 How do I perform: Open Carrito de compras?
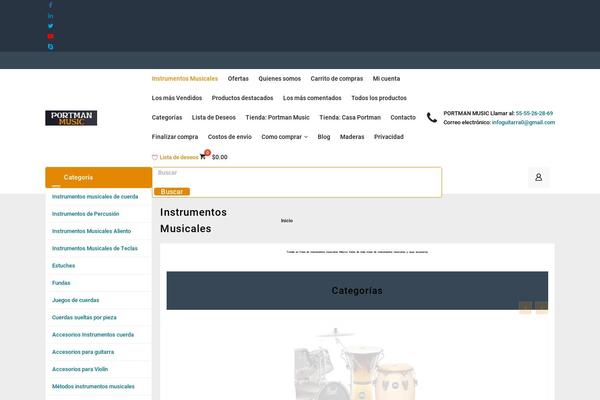point(337,78)
